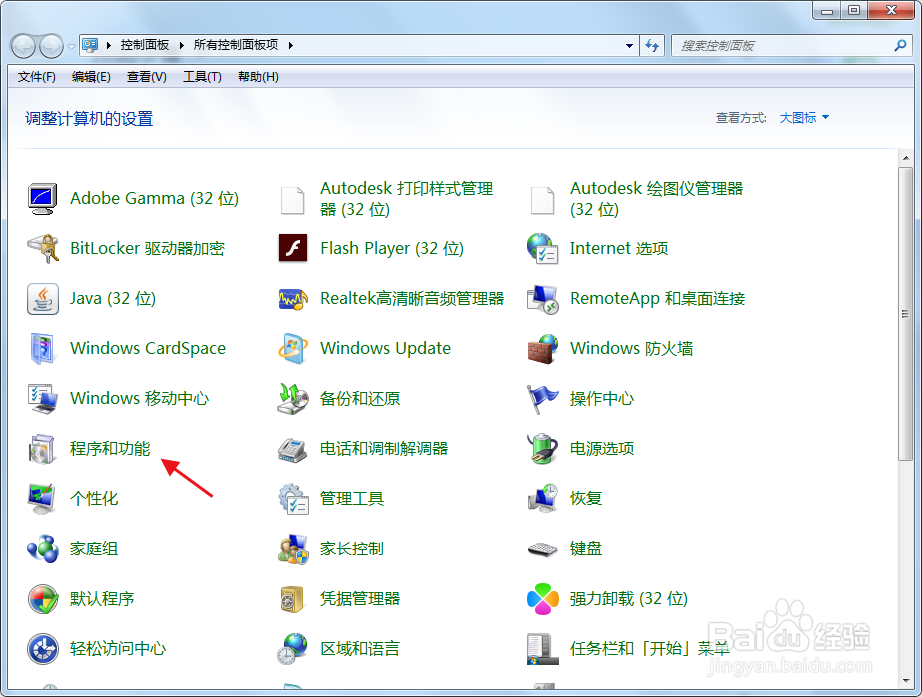Expand the arrow before 控制面板 breadcrumb

(x=109, y=45)
